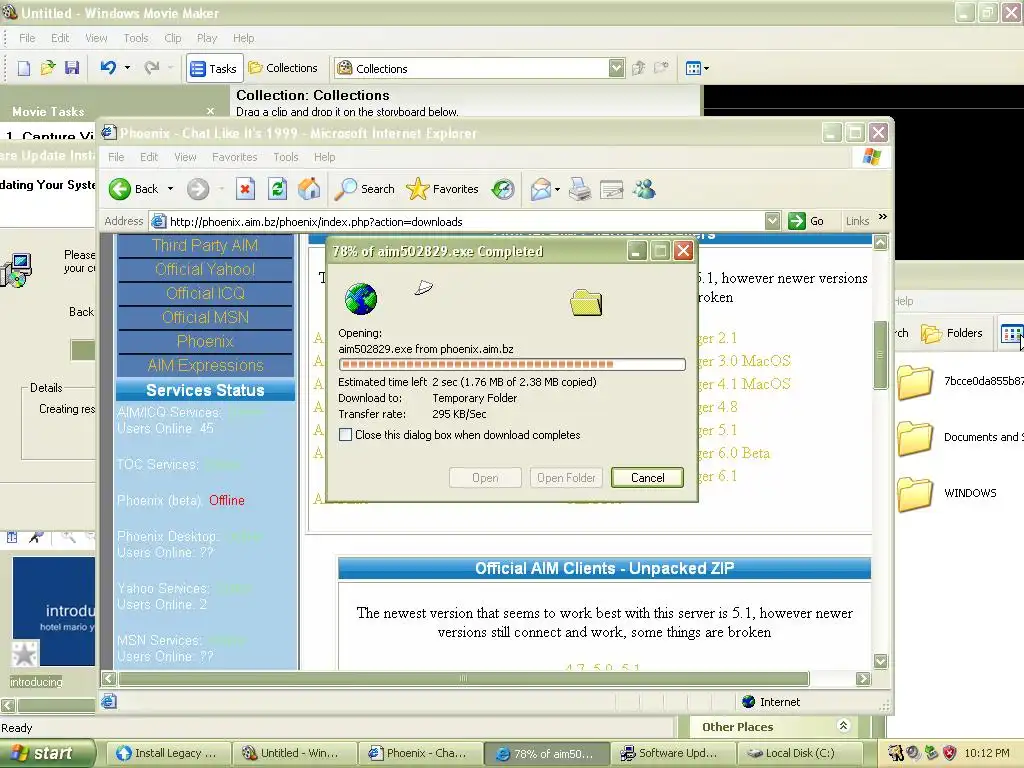Switch to Local Disk (C:) taskbar button
Viewport: 1024px width, 768px height.
[799, 753]
